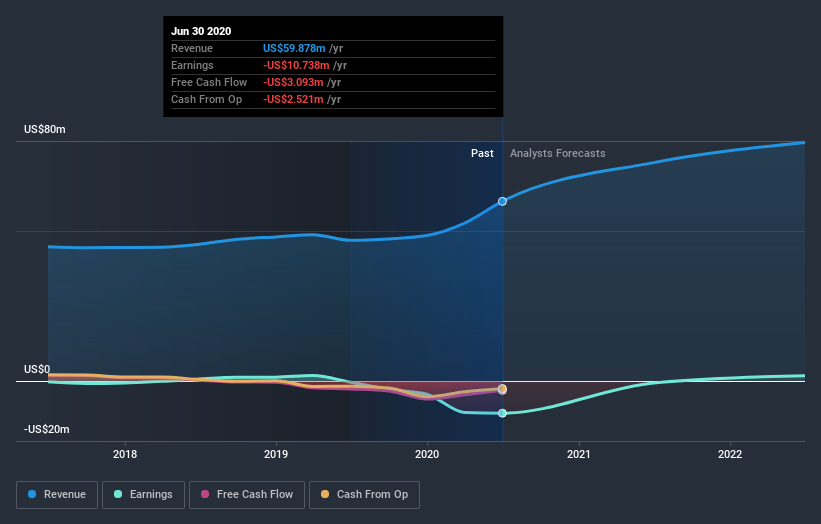Click the Cash From Op label in tooltip
The image size is (821, 524).
tap(206, 99)
